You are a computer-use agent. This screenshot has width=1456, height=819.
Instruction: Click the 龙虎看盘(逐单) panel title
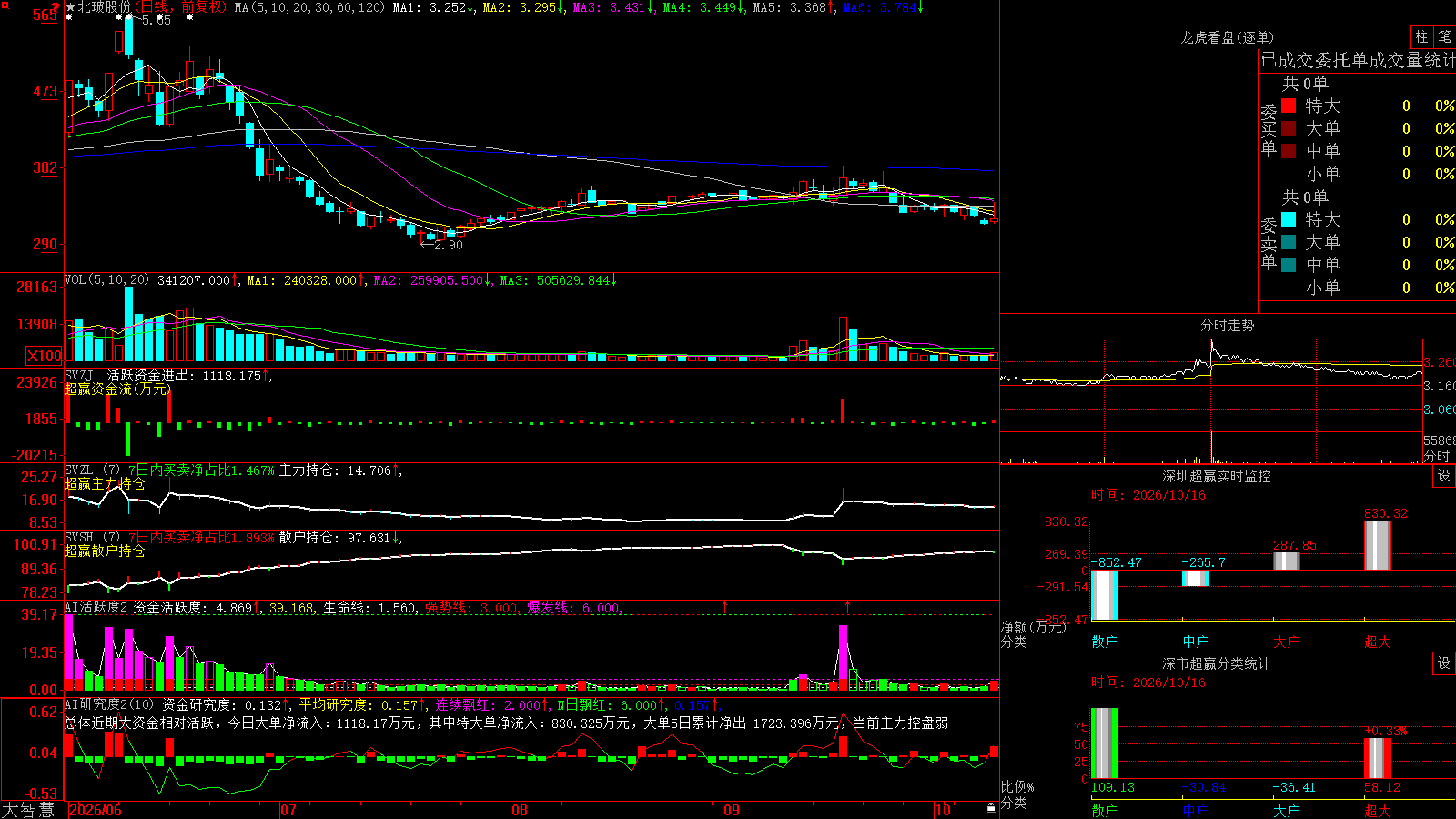pos(1227,37)
